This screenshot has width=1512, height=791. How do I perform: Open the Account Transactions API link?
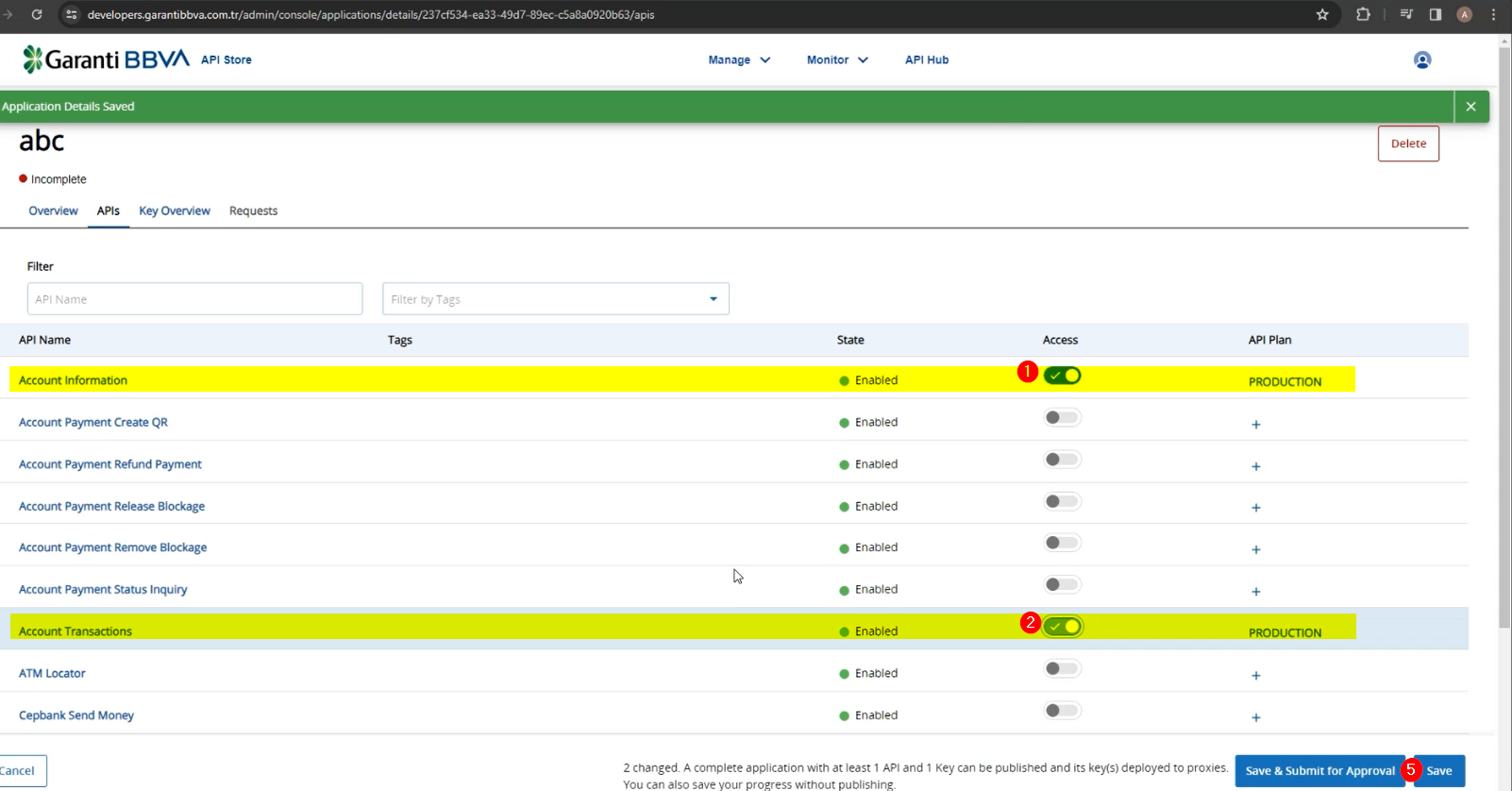76,631
